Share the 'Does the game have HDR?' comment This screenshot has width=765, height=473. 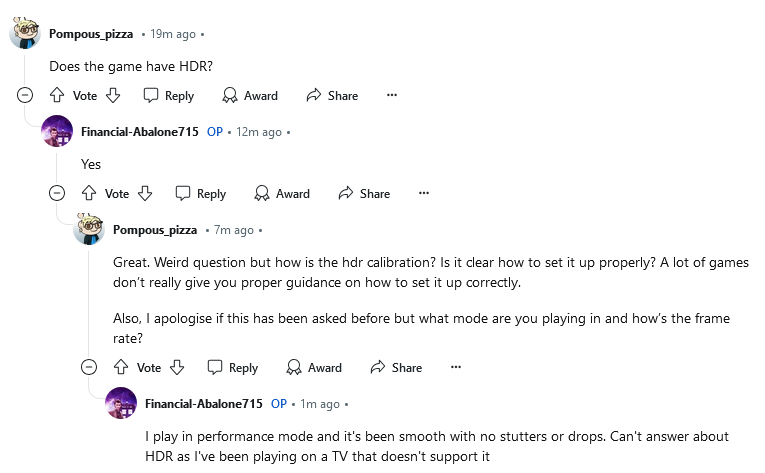332,95
